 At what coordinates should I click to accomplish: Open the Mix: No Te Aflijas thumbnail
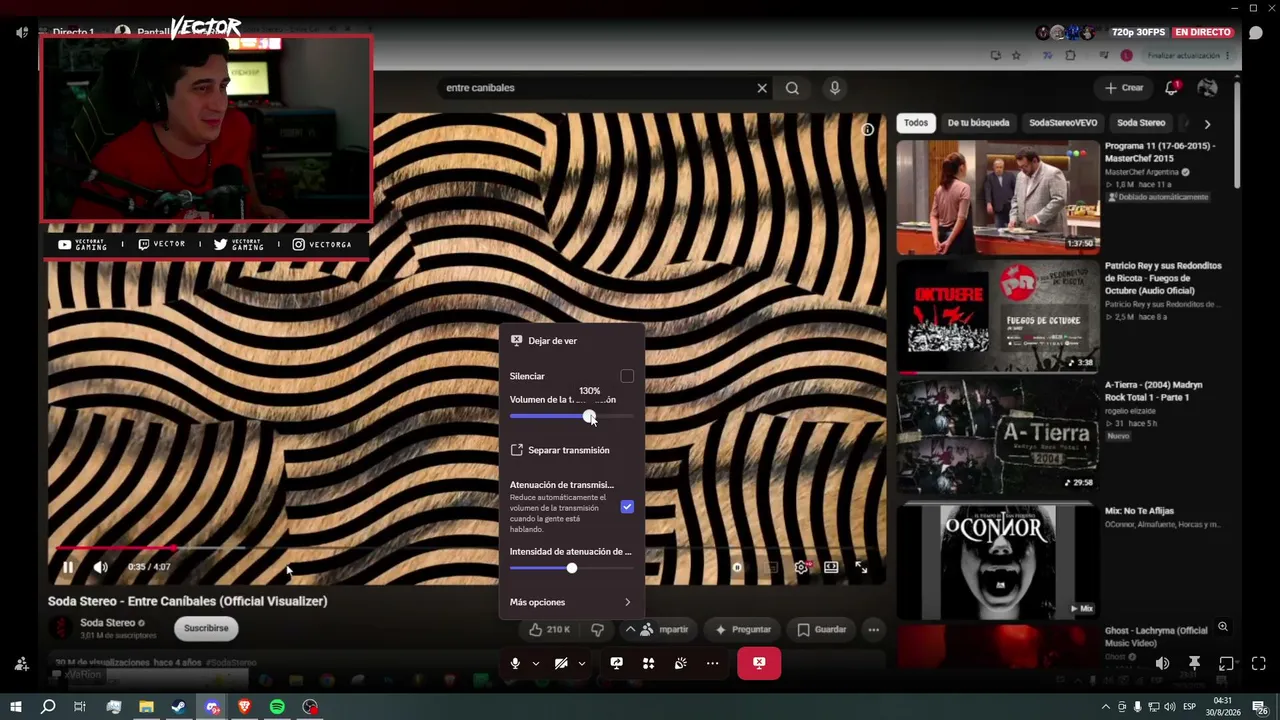pyautogui.click(x=998, y=561)
